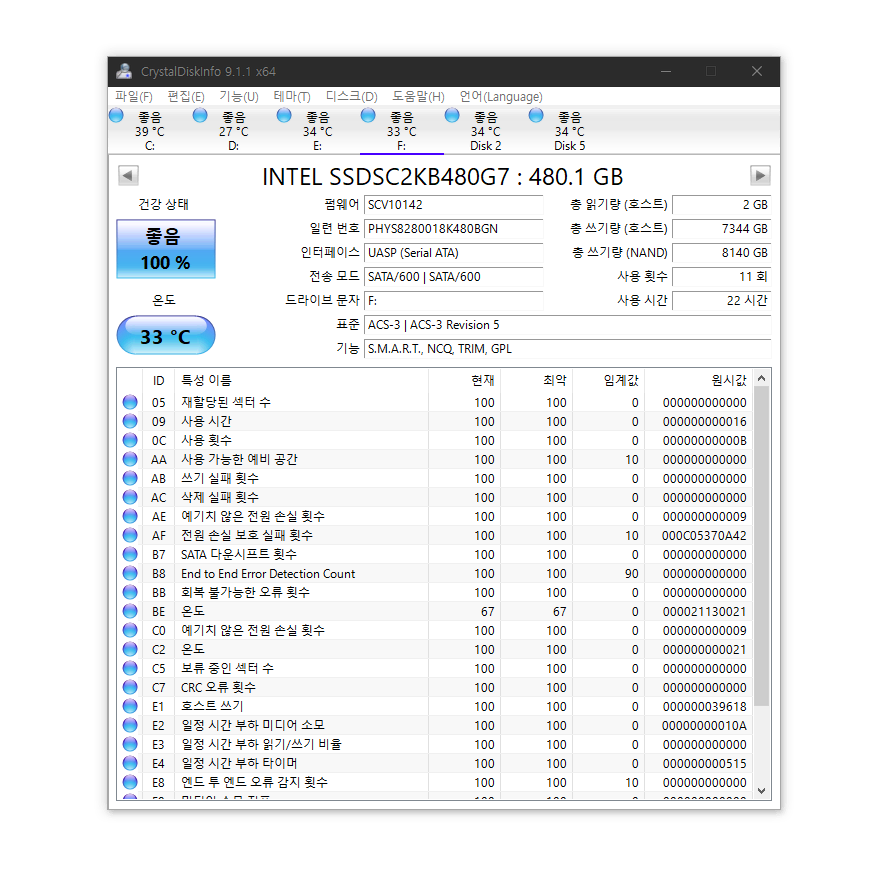Open the 파일(F) menu
Screen dimensions: 886x886
pyautogui.click(x=134, y=97)
